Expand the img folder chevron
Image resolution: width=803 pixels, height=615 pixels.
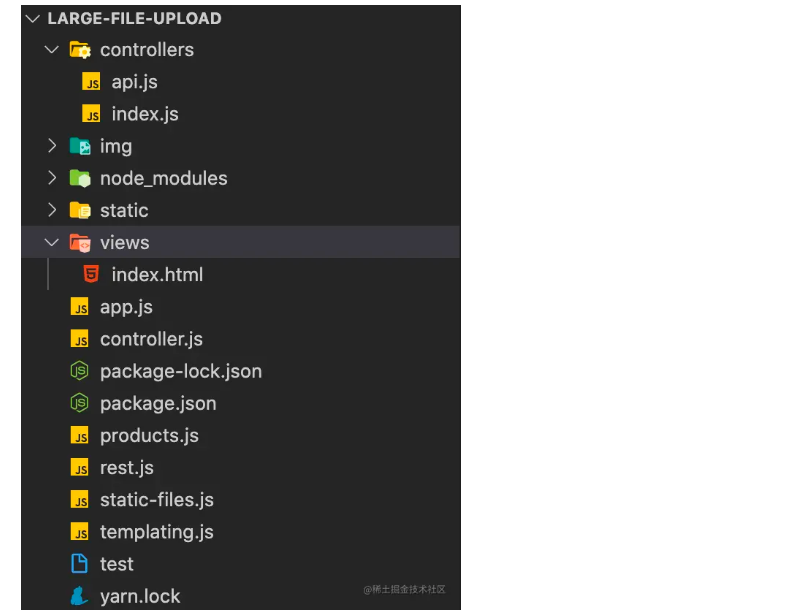pyautogui.click(x=52, y=146)
